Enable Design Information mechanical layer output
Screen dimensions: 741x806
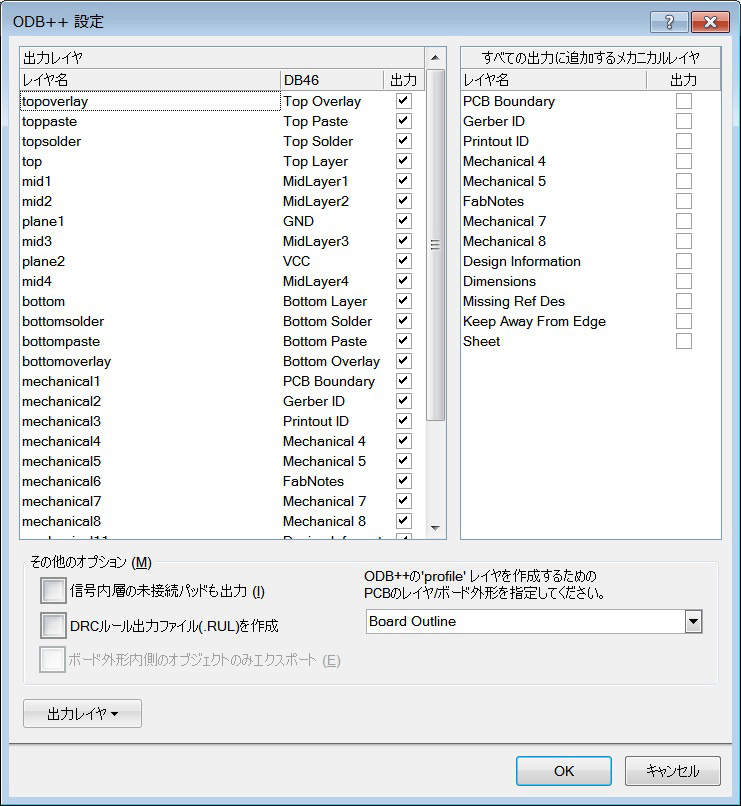pos(683,261)
